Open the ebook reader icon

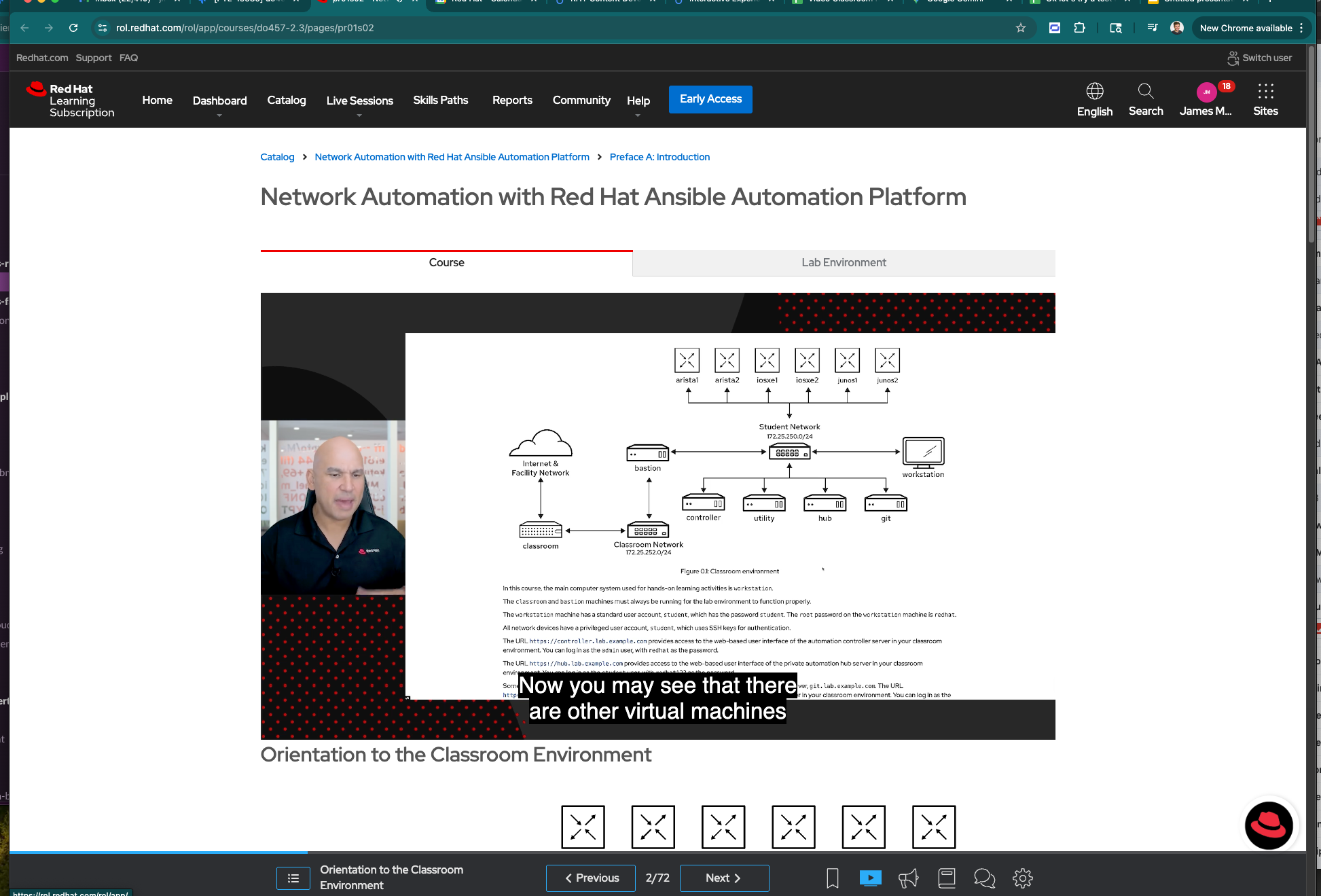pos(946,878)
